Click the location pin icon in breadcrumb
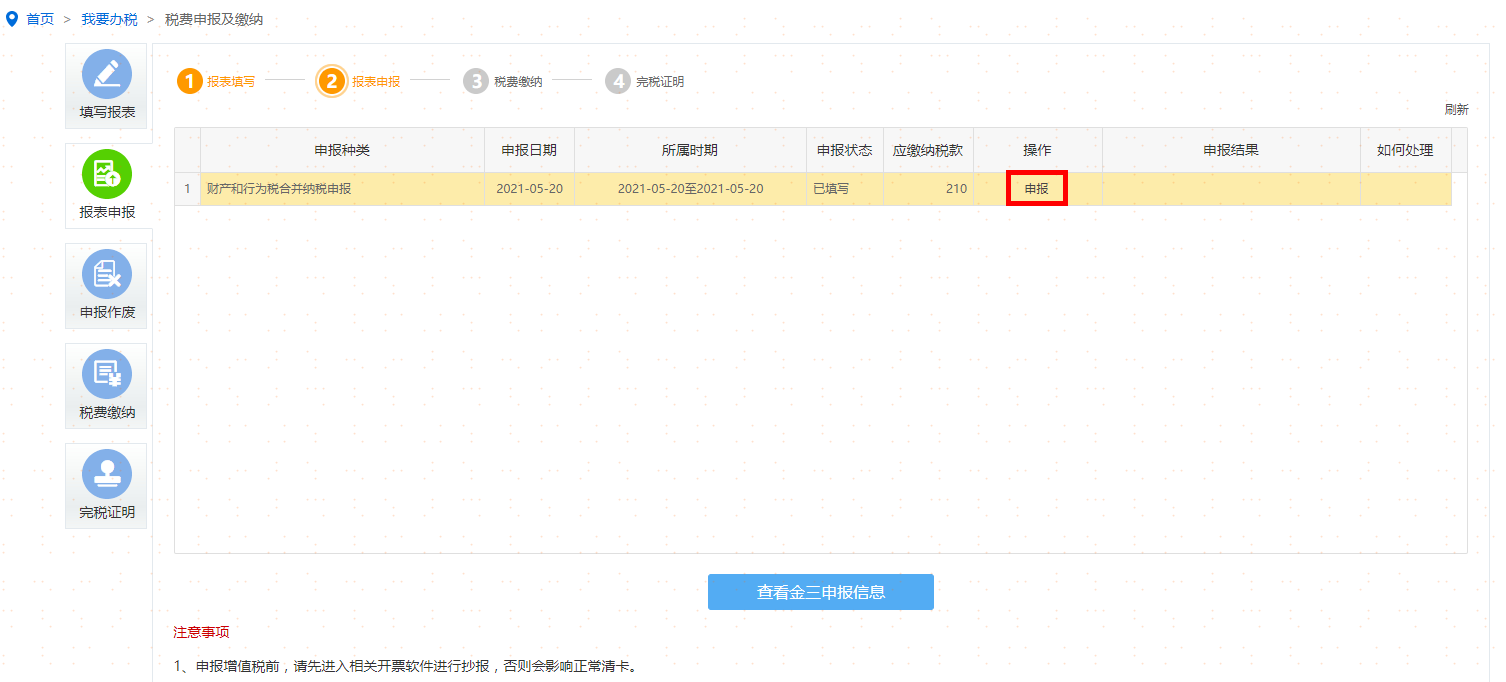Viewport: 1506px width, 682px height. click(12, 19)
